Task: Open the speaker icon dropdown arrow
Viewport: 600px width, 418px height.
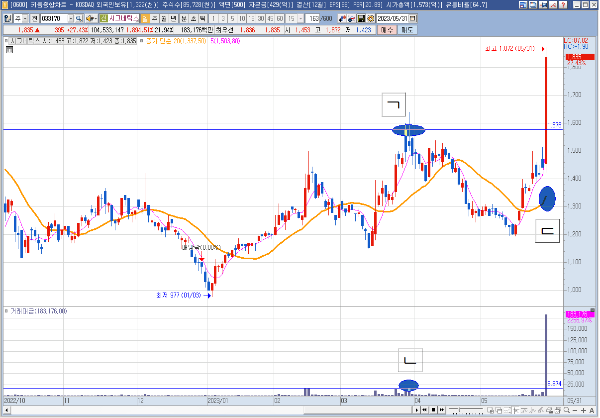Action: 96,18
